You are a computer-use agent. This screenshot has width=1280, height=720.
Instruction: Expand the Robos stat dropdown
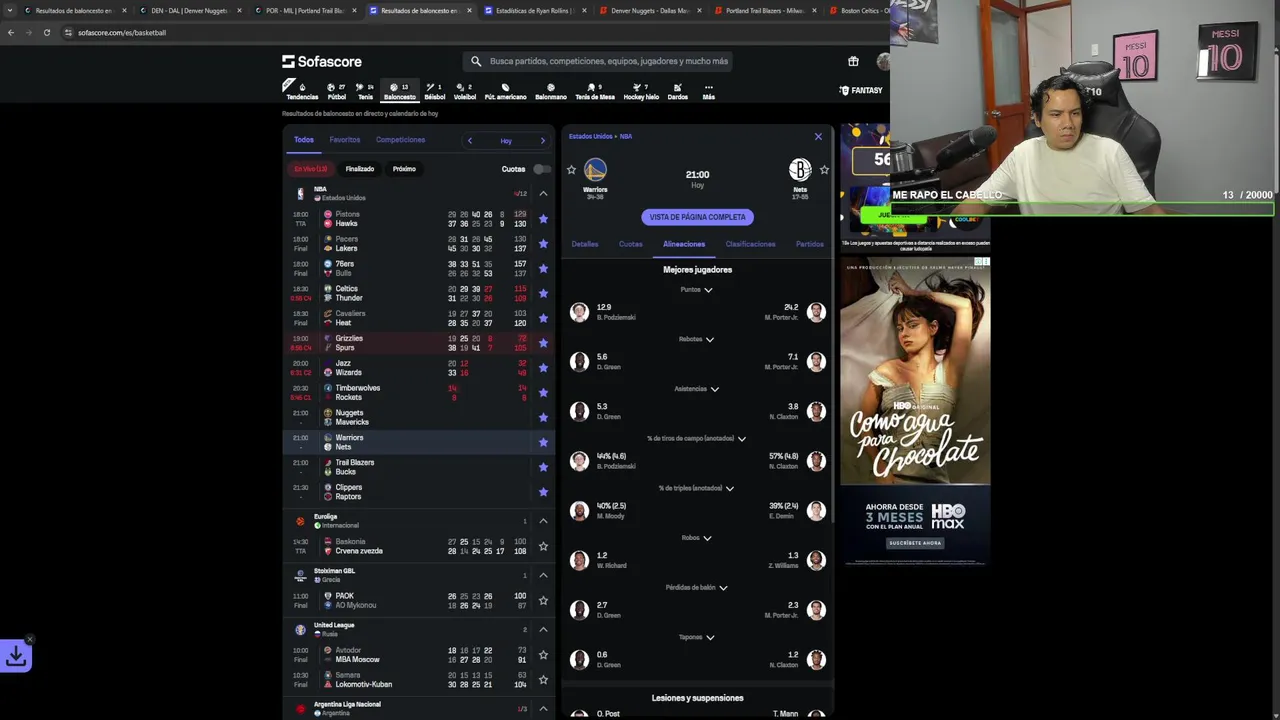[x=696, y=538]
